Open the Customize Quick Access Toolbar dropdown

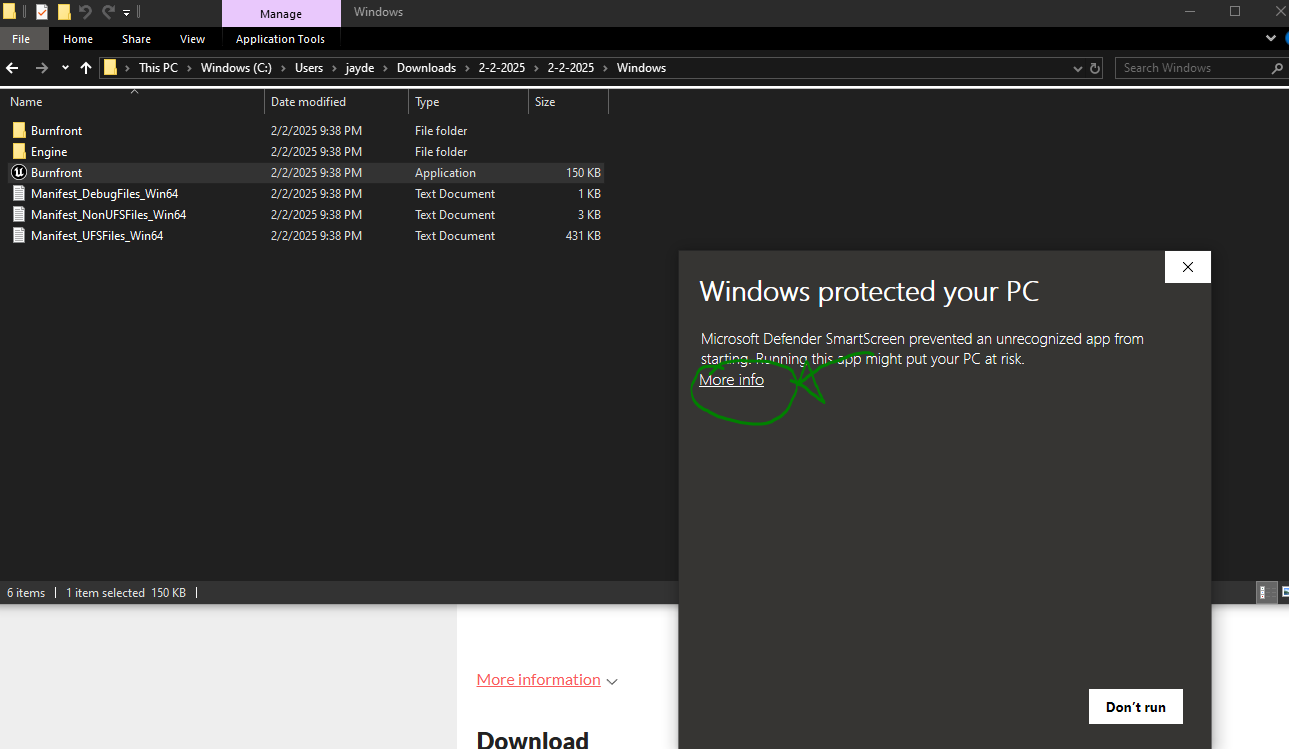pos(126,13)
